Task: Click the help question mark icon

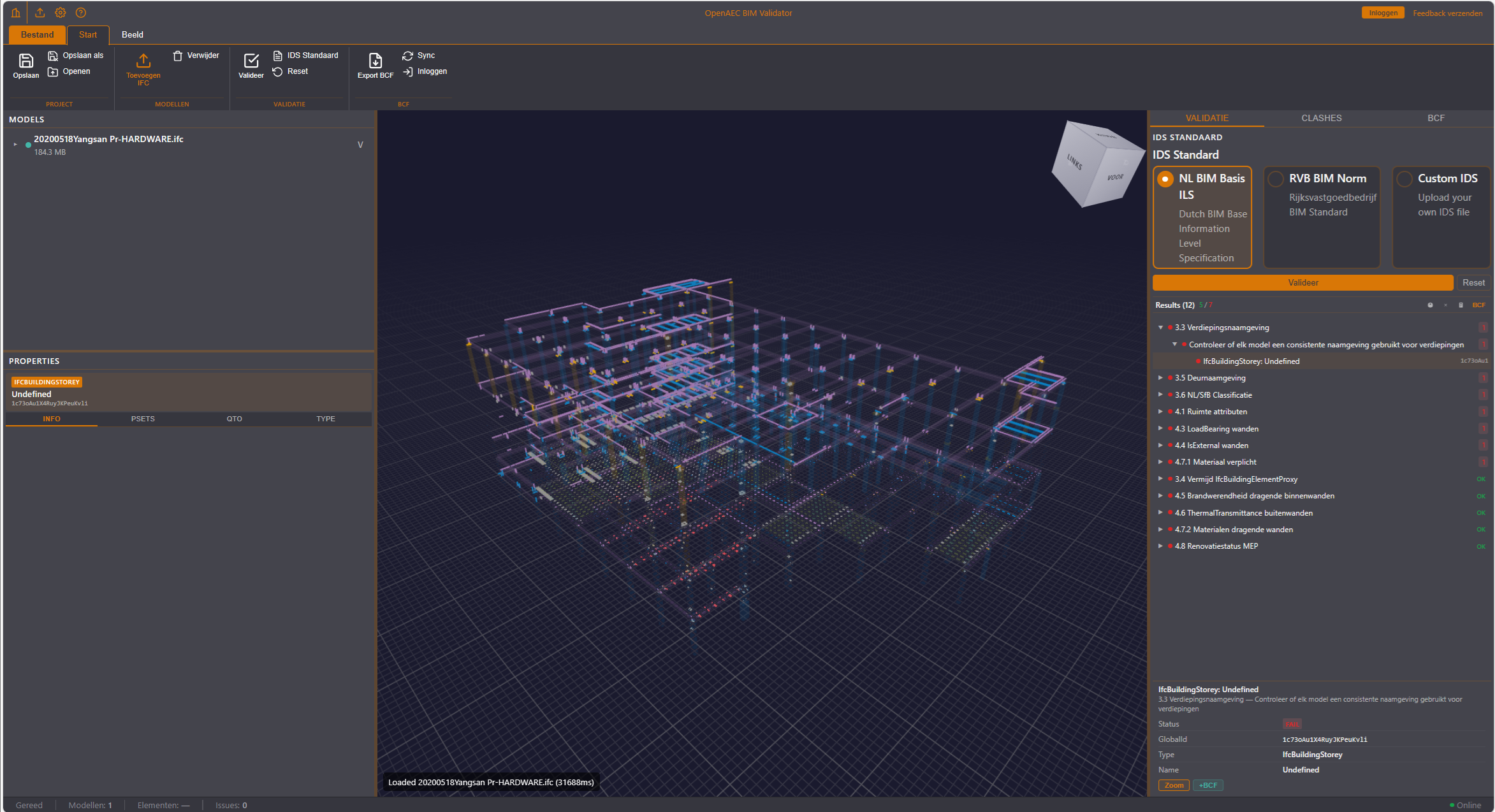Action: click(x=80, y=12)
